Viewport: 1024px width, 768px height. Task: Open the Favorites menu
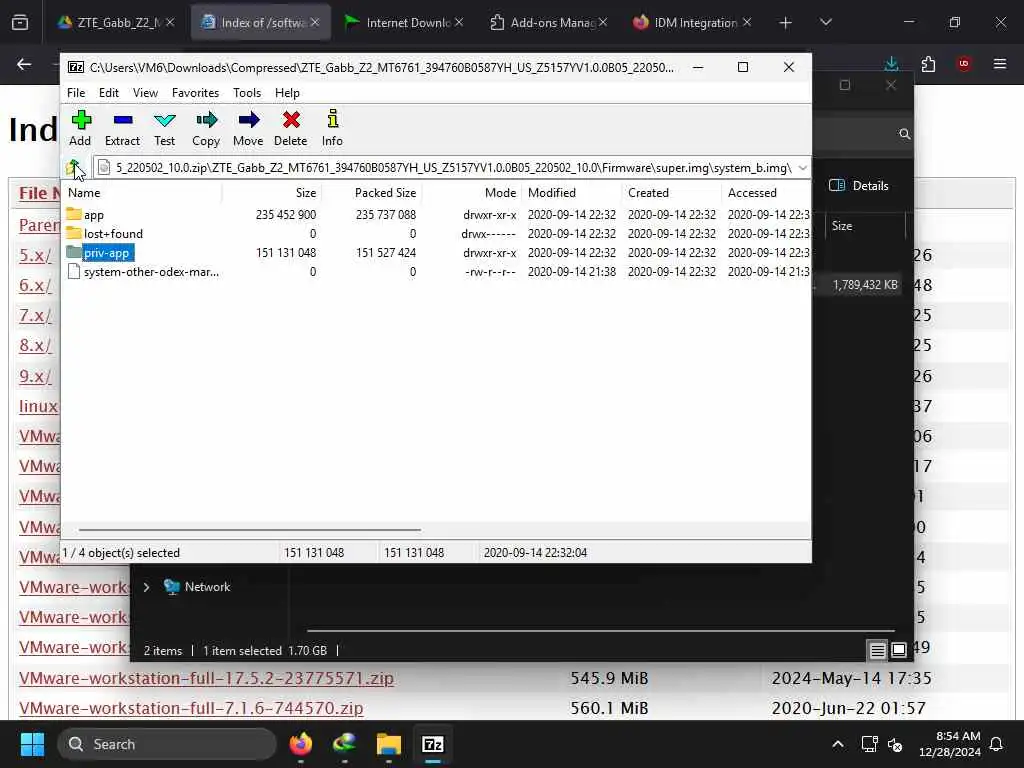(195, 93)
